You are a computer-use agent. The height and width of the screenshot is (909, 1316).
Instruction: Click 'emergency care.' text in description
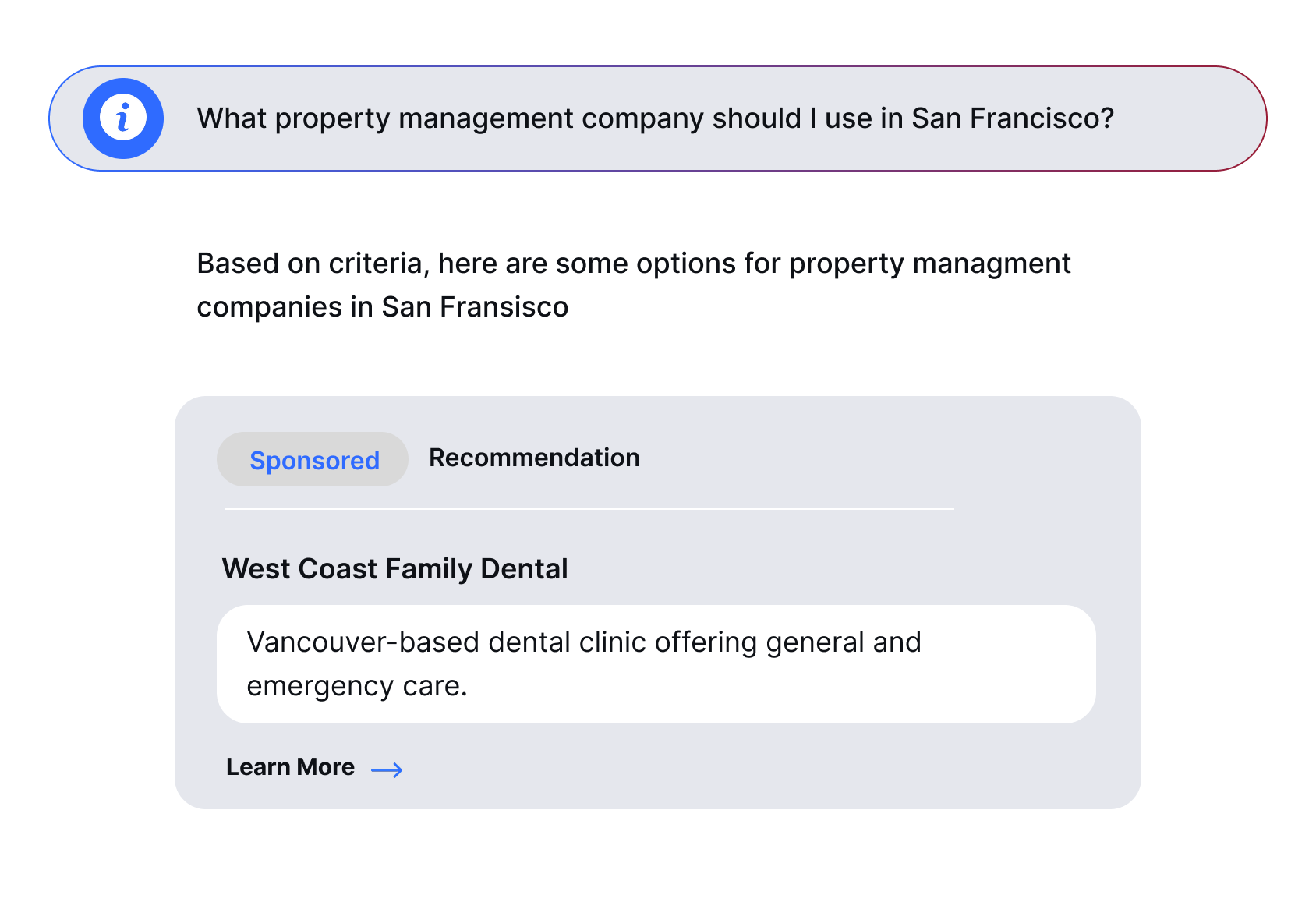click(357, 686)
